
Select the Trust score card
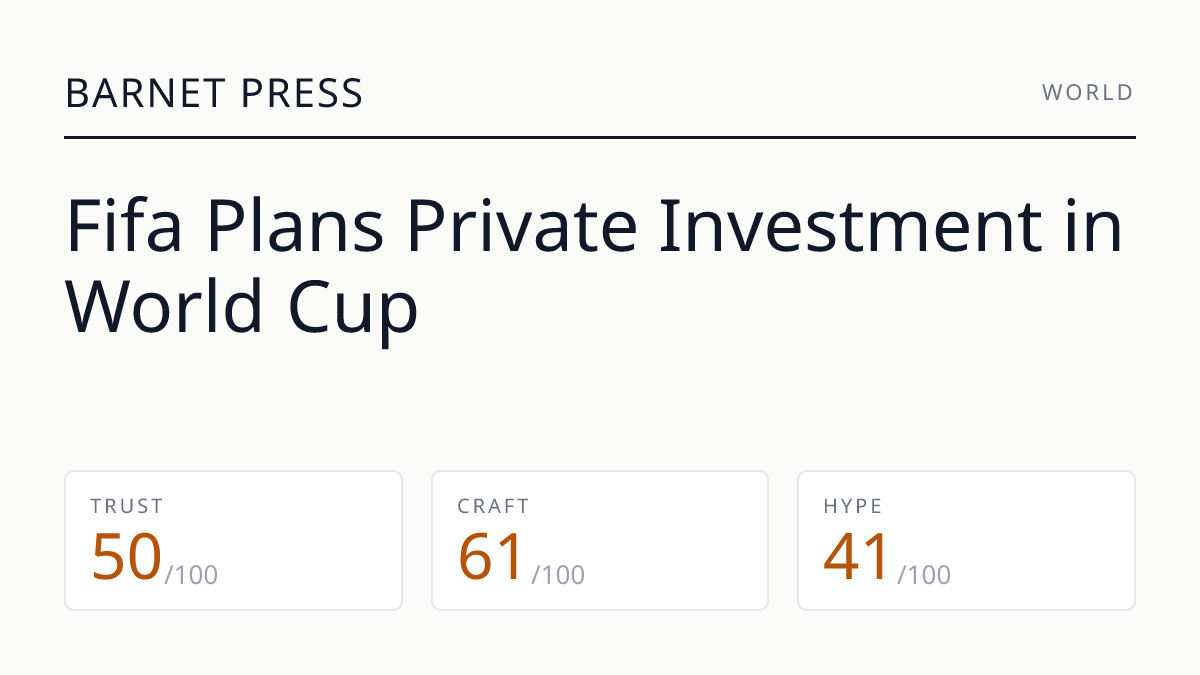(x=234, y=540)
